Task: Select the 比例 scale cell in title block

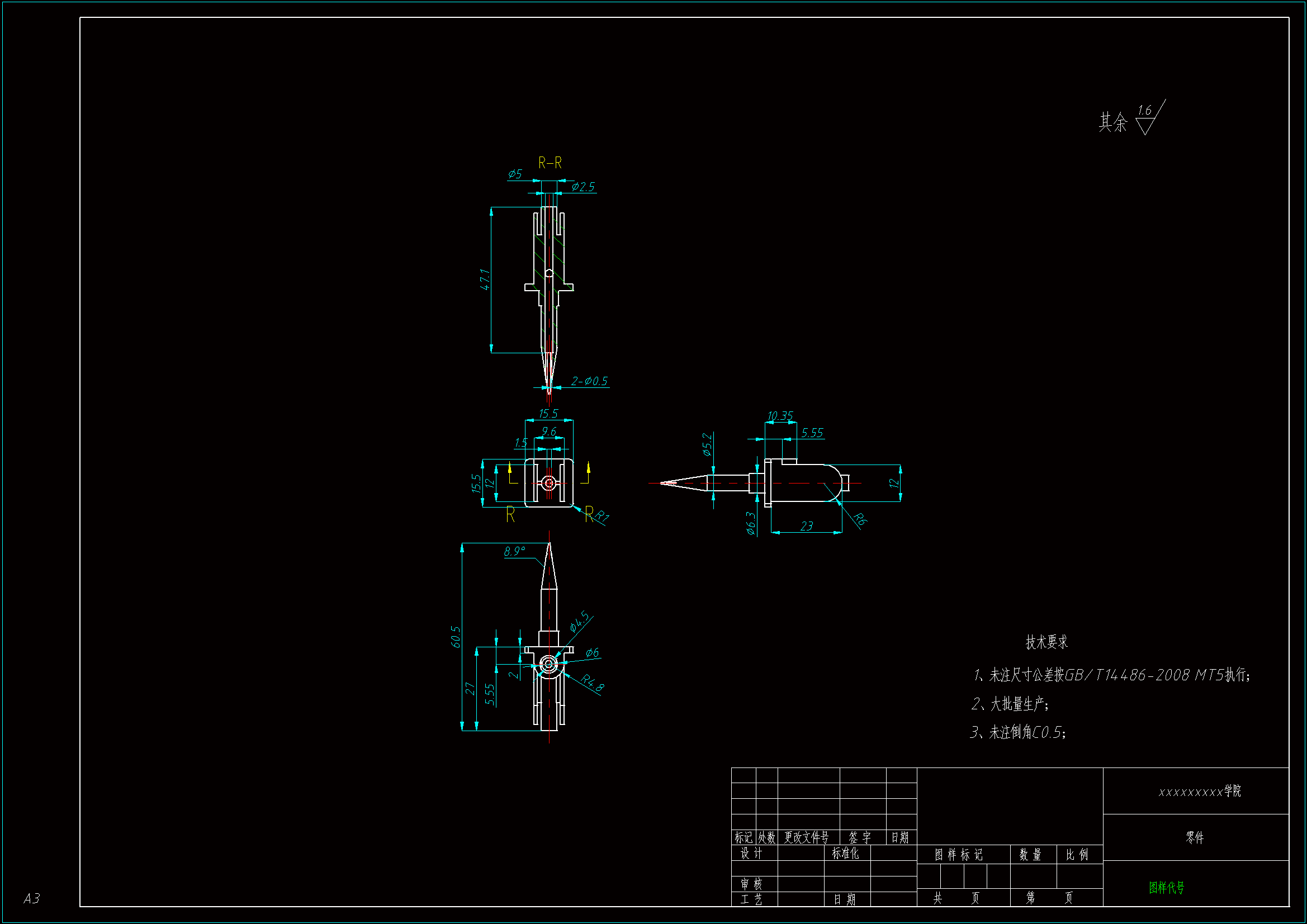Action: (x=1077, y=855)
